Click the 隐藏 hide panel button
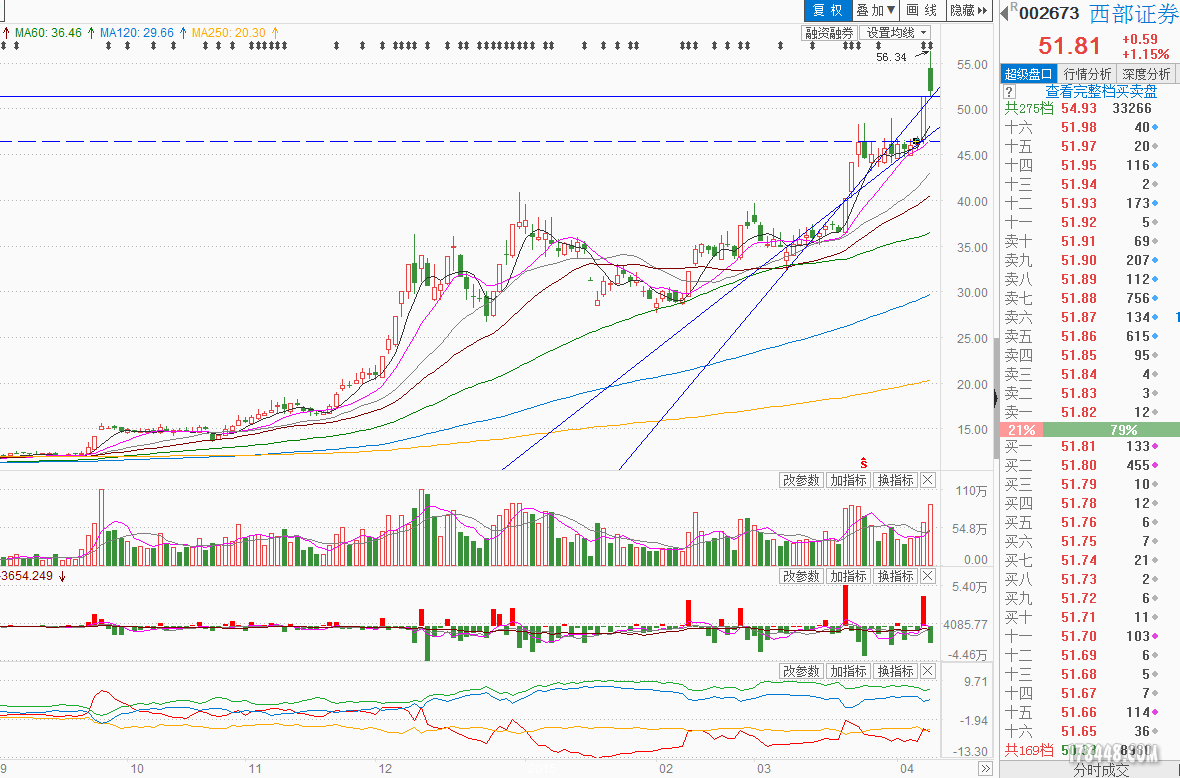Screen dimensions: 1180x778 click(969, 11)
